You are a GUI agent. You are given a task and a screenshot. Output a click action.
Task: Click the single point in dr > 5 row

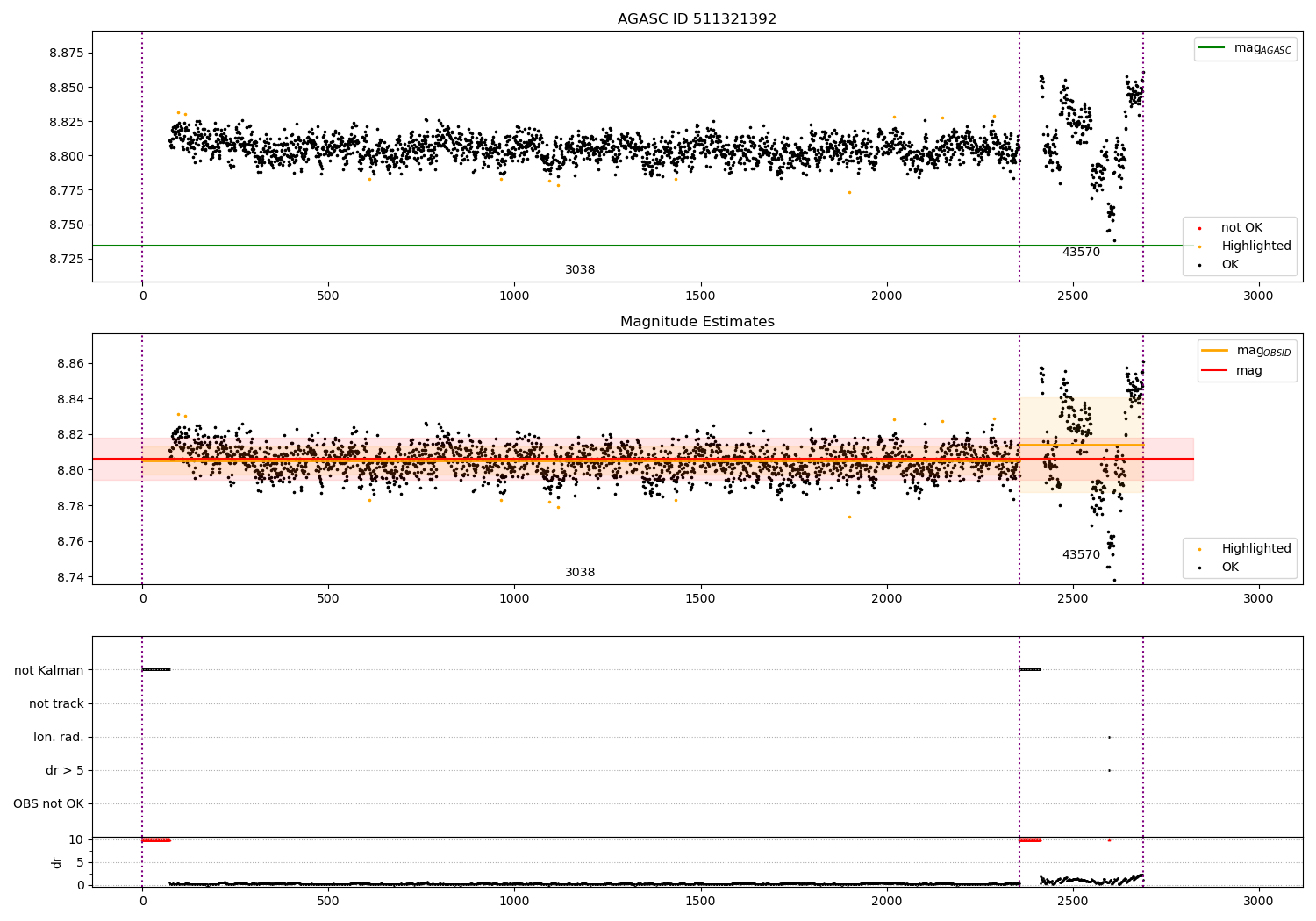[1109, 770]
